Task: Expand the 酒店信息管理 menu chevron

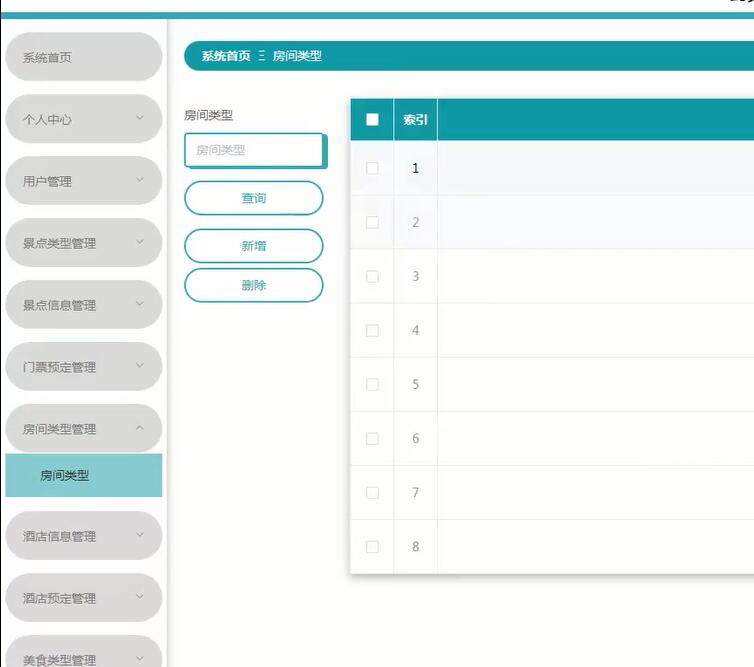Action: [139, 535]
